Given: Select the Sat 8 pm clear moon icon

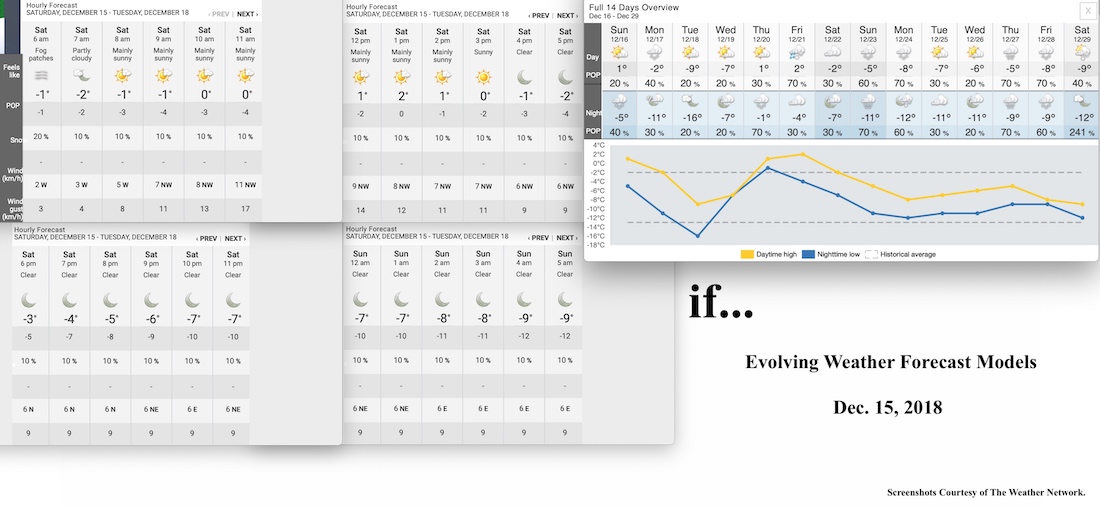Looking at the screenshot, I should [110, 300].
